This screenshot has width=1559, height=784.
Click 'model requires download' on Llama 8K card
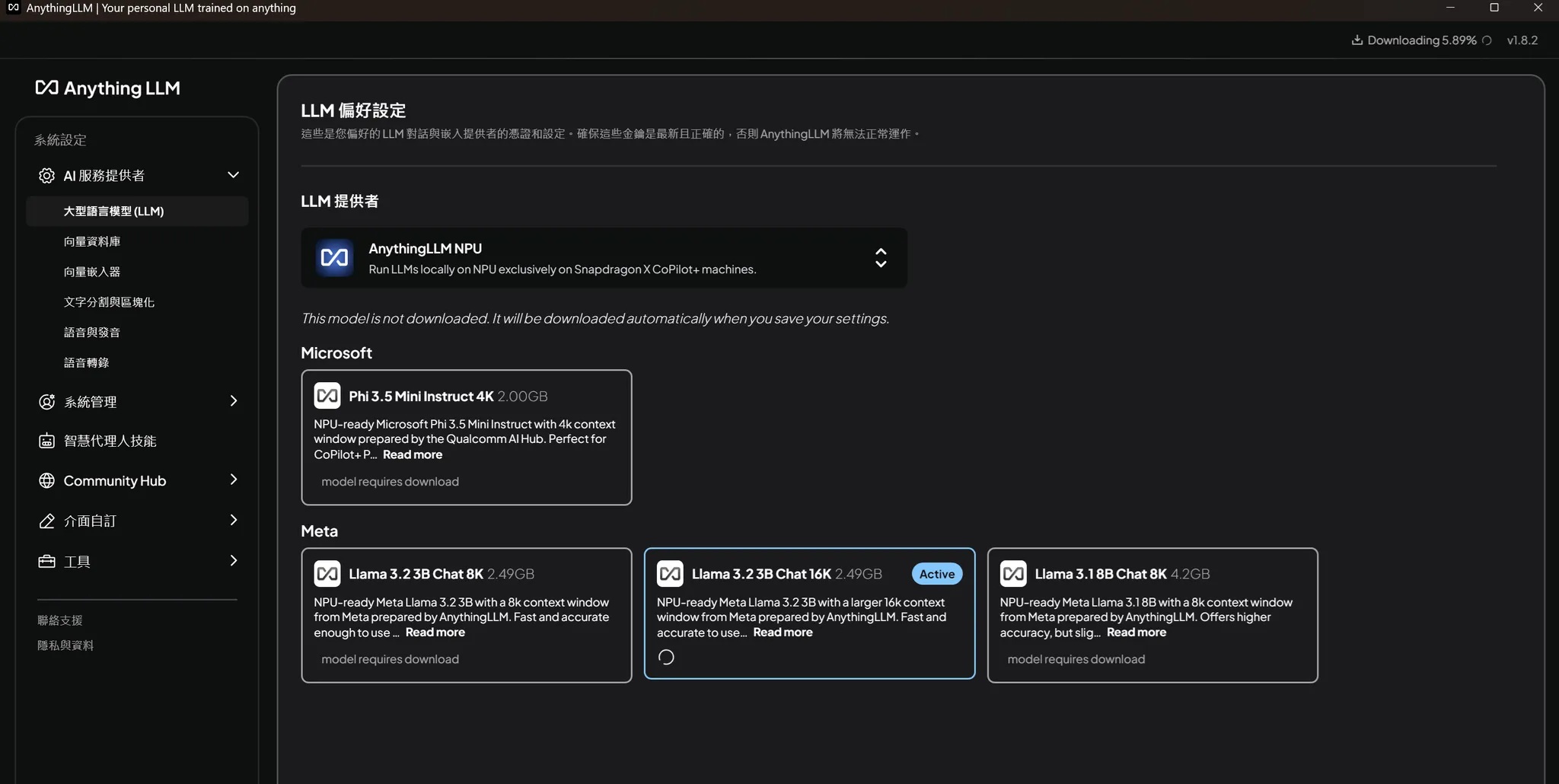click(390, 659)
